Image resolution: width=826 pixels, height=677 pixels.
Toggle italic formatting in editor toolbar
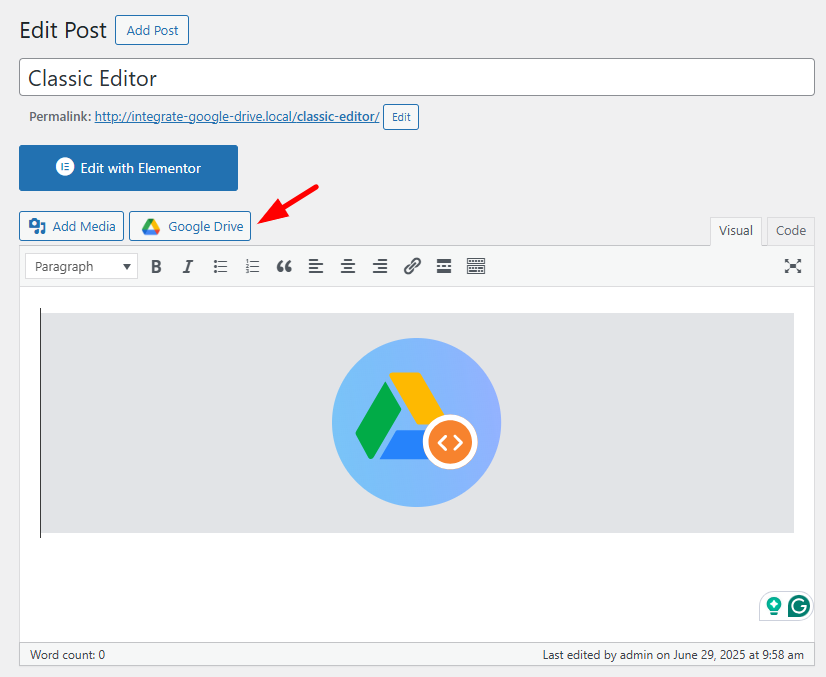[x=188, y=267]
